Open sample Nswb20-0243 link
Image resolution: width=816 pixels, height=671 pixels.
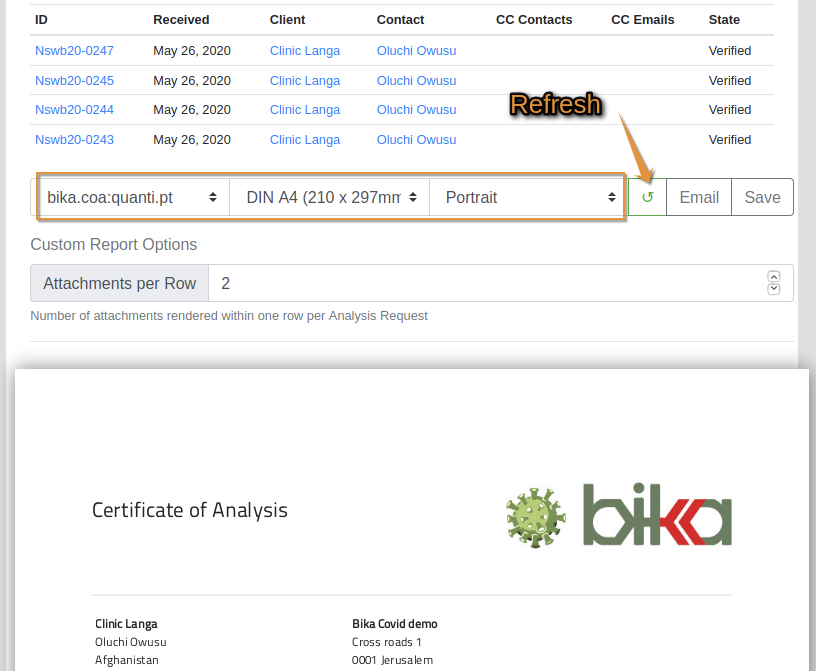click(74, 140)
